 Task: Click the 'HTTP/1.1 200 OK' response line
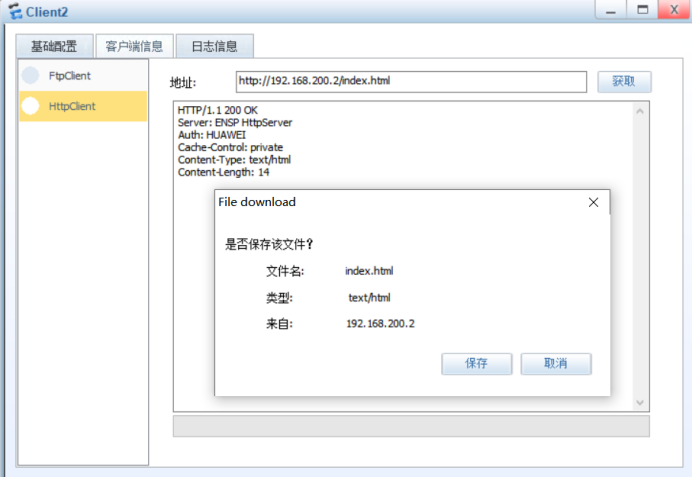(218, 110)
